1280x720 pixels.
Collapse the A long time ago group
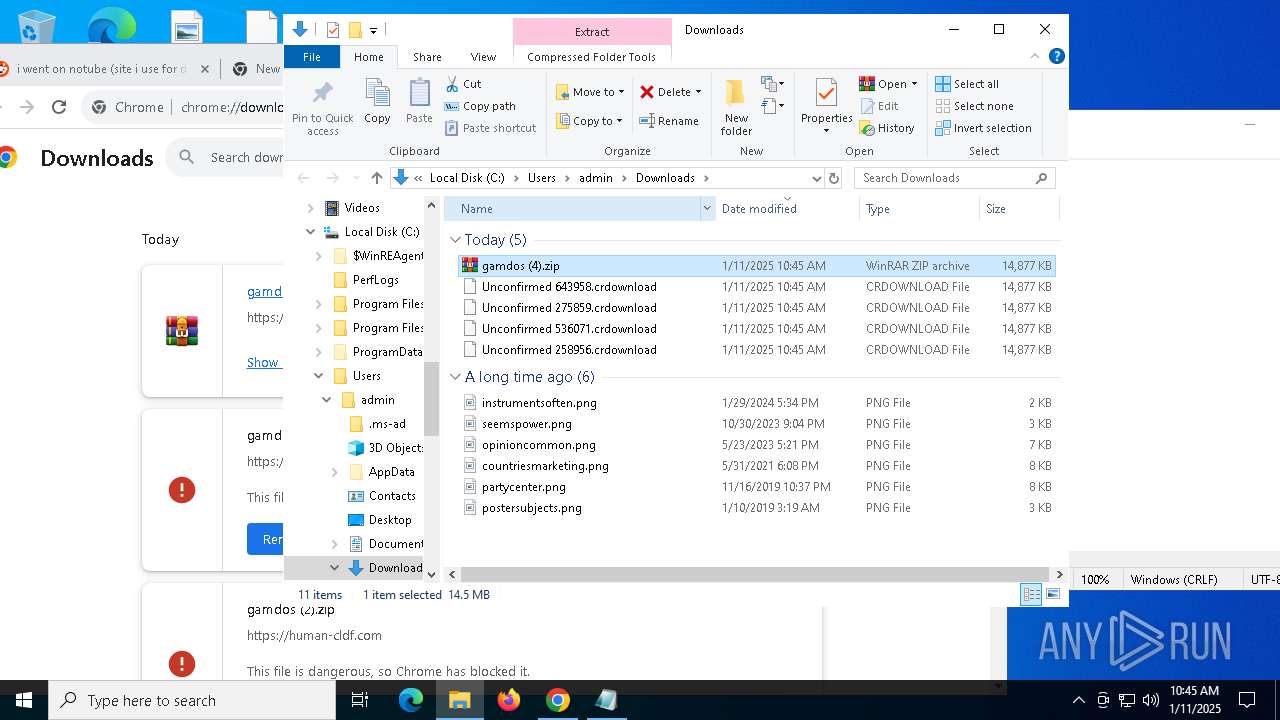coord(455,377)
